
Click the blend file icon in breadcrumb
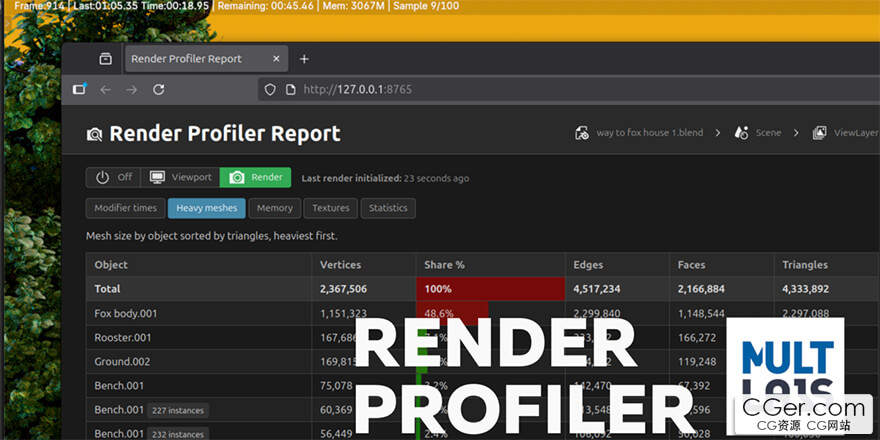581,133
